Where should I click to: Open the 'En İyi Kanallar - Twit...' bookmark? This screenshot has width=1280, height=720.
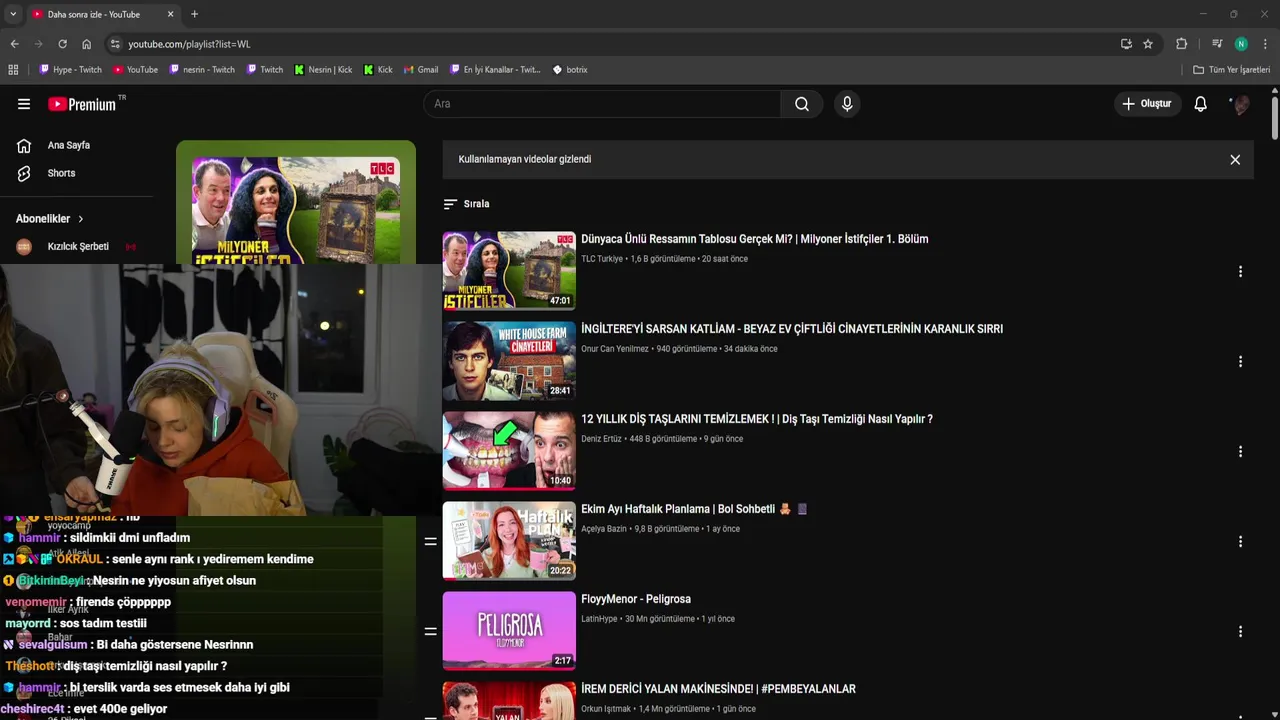(494, 70)
